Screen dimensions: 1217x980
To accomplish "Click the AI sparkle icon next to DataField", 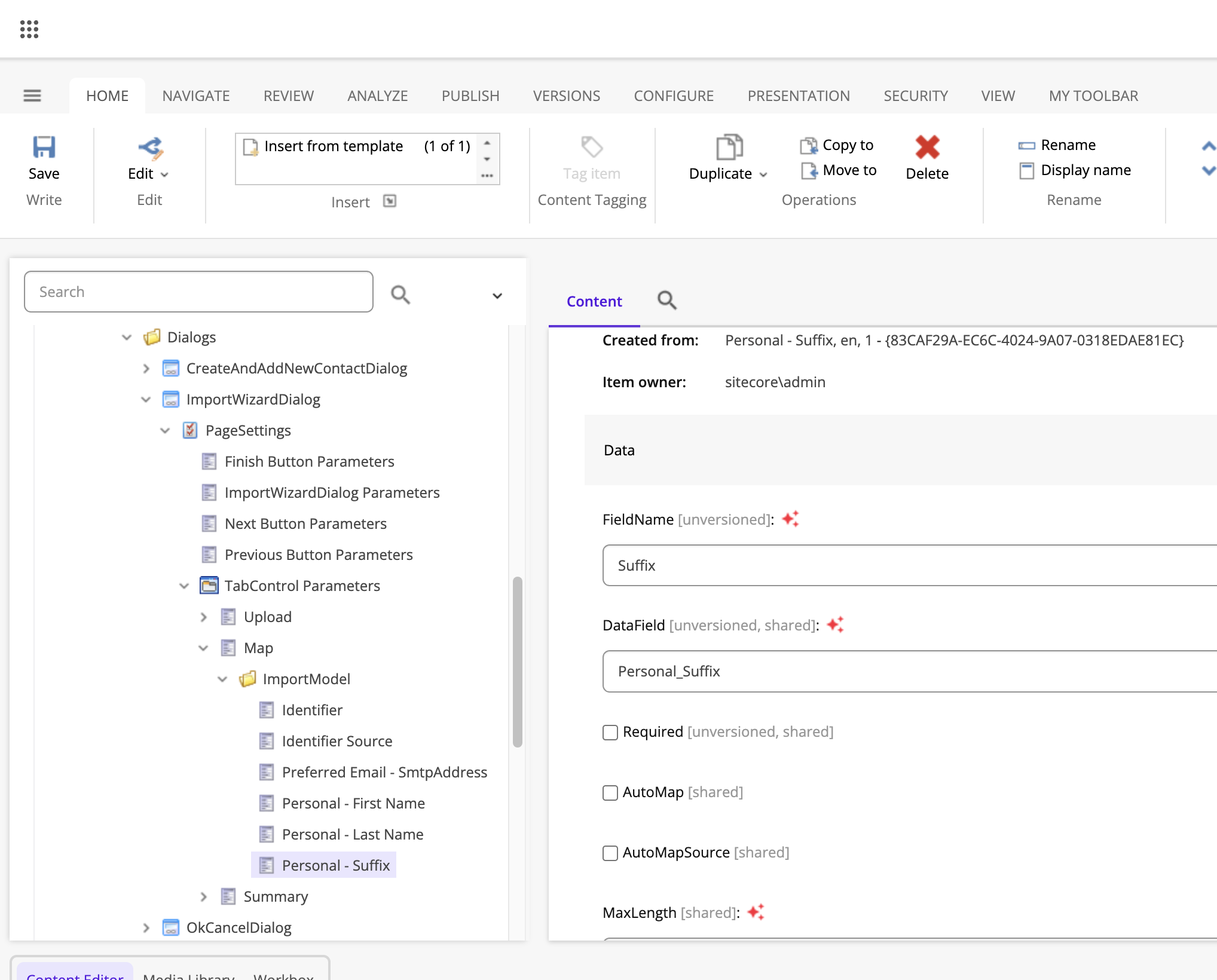I will 835,624.
